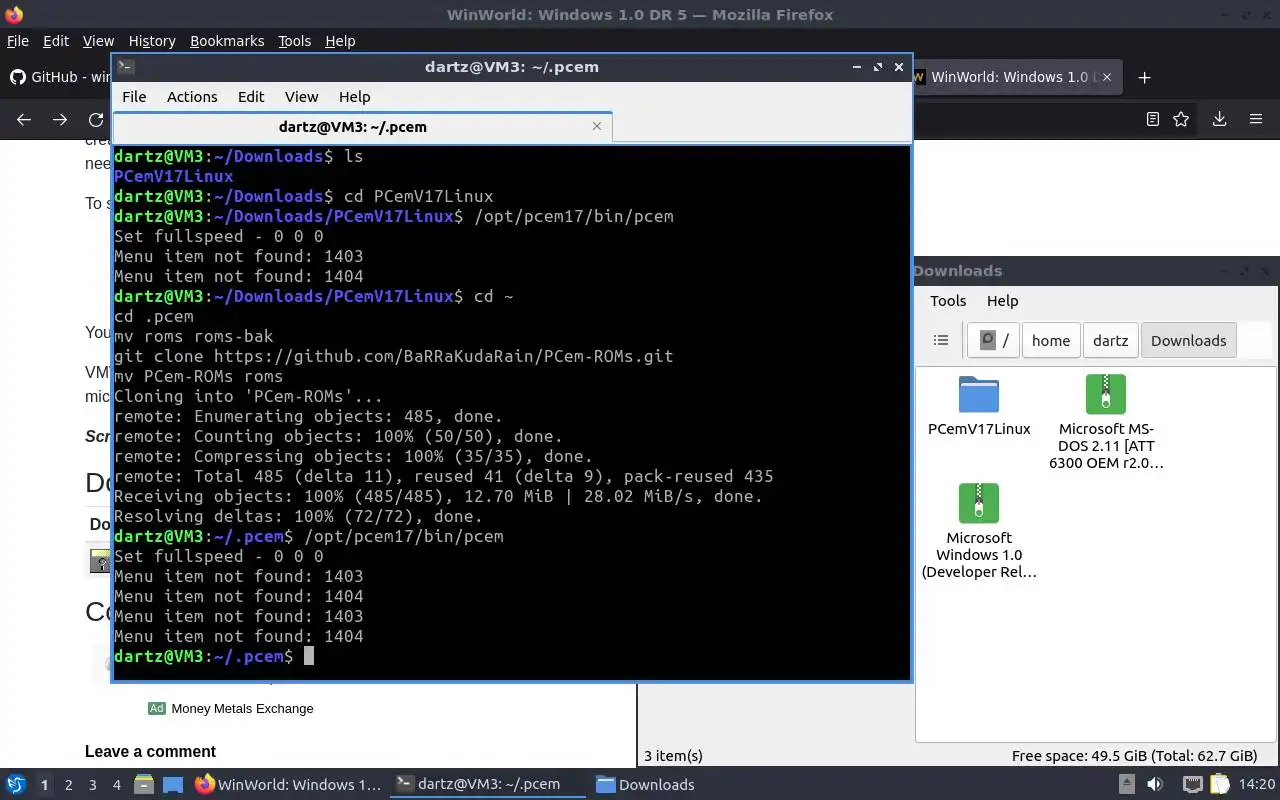Click the 'Free space: 49.5 GiB' status text
The width and height of the screenshot is (1280, 800).
[x=1134, y=756]
